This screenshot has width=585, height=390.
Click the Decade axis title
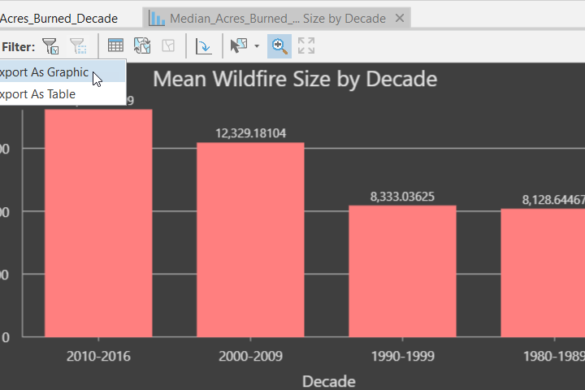329,382
